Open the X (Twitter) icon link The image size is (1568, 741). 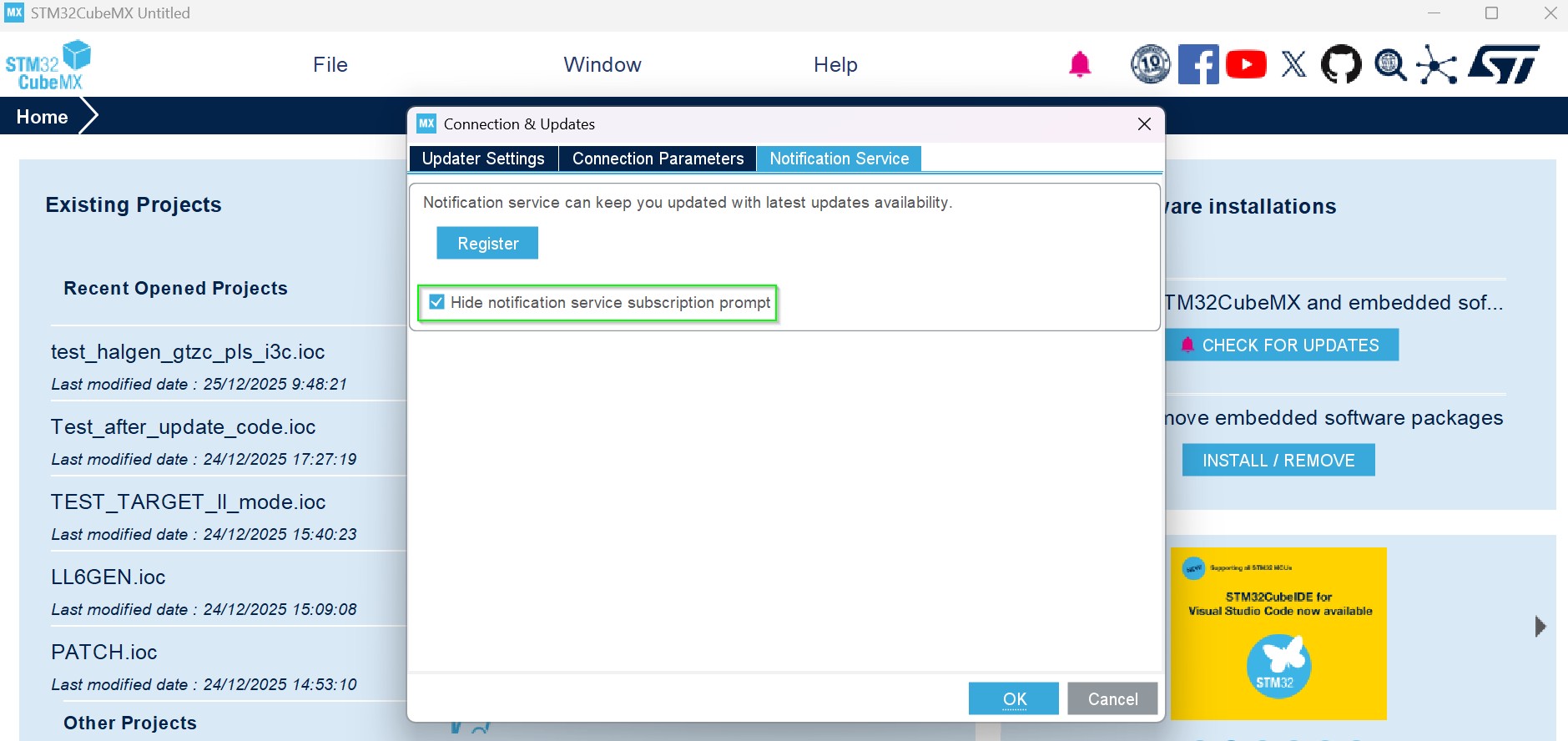click(1293, 64)
